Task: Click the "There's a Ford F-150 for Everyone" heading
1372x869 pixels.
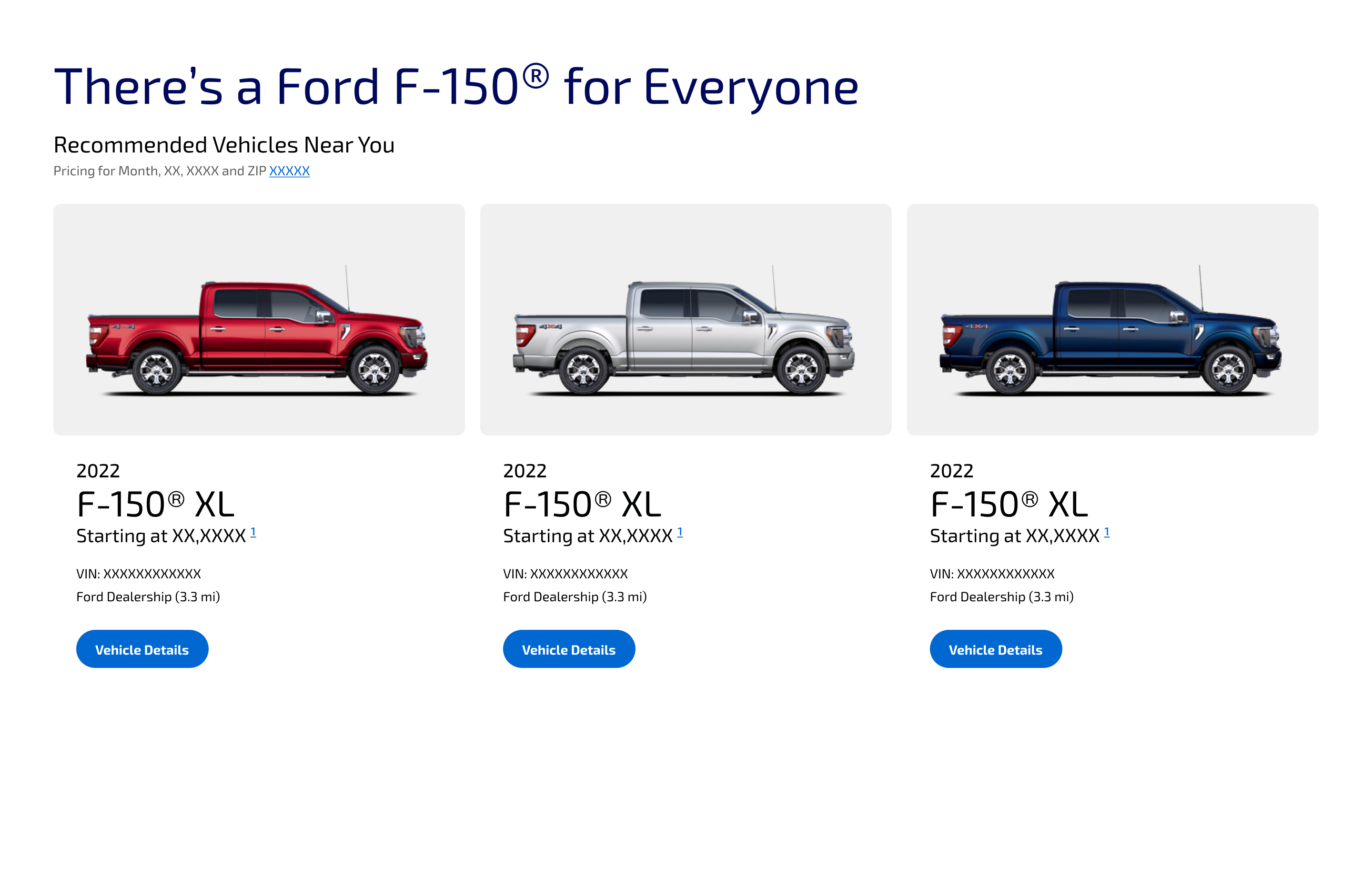Action: point(456,87)
